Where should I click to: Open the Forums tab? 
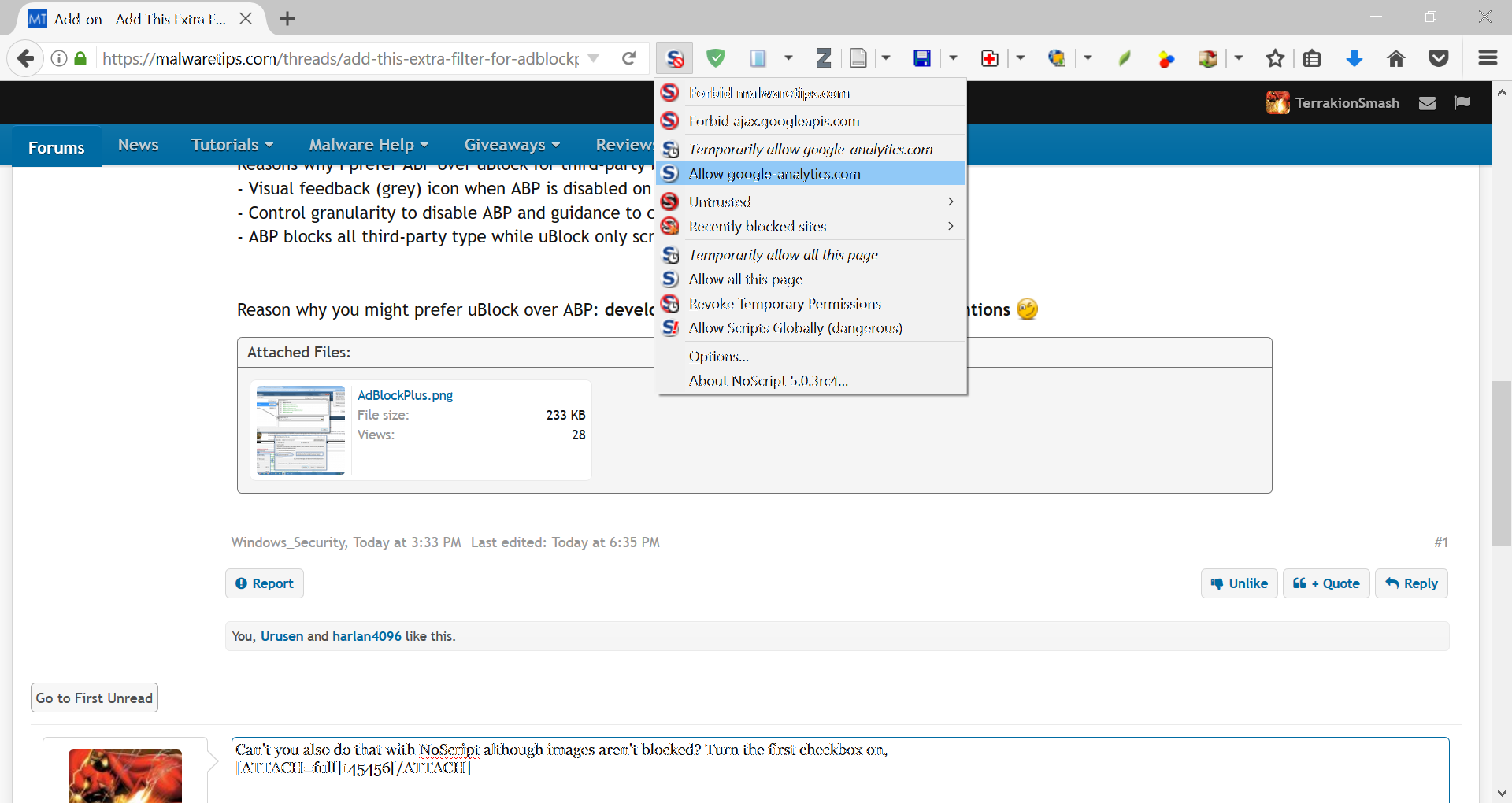(56, 147)
